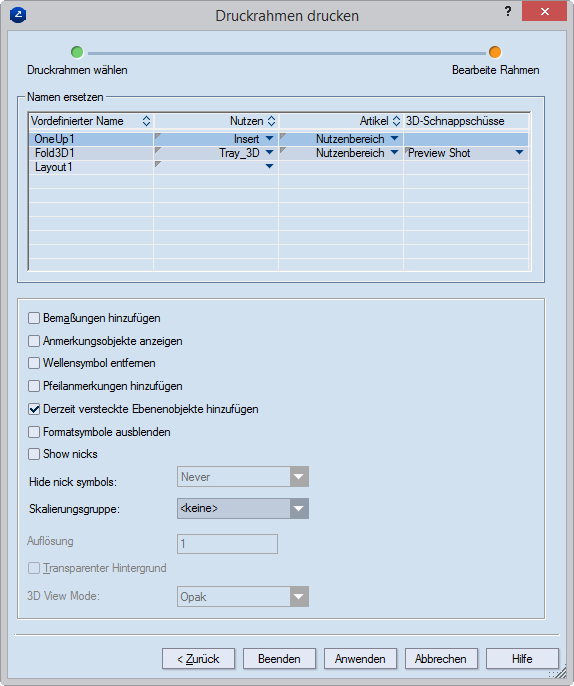Uncheck Derzeit versteckte Ebenenobjekte hinzufügen
574x686 pixels.
(34, 409)
